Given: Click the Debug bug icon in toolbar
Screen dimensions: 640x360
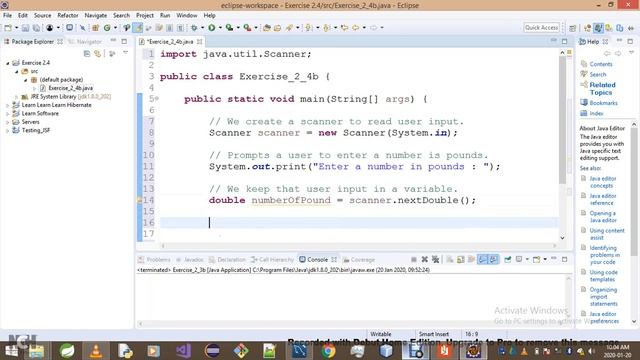Looking at the screenshot, I should [x=194, y=28].
